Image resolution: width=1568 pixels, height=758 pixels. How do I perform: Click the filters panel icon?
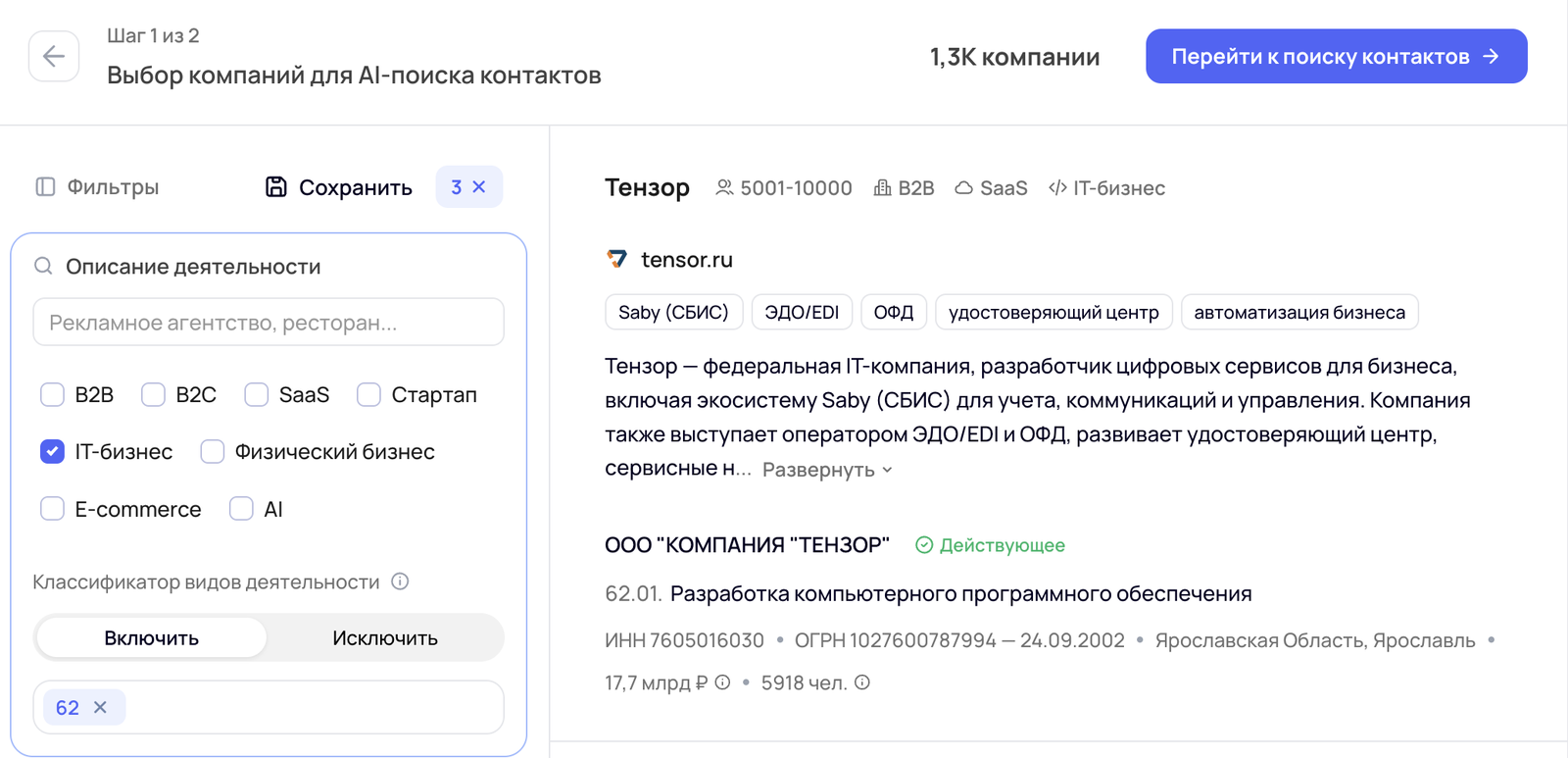point(45,186)
